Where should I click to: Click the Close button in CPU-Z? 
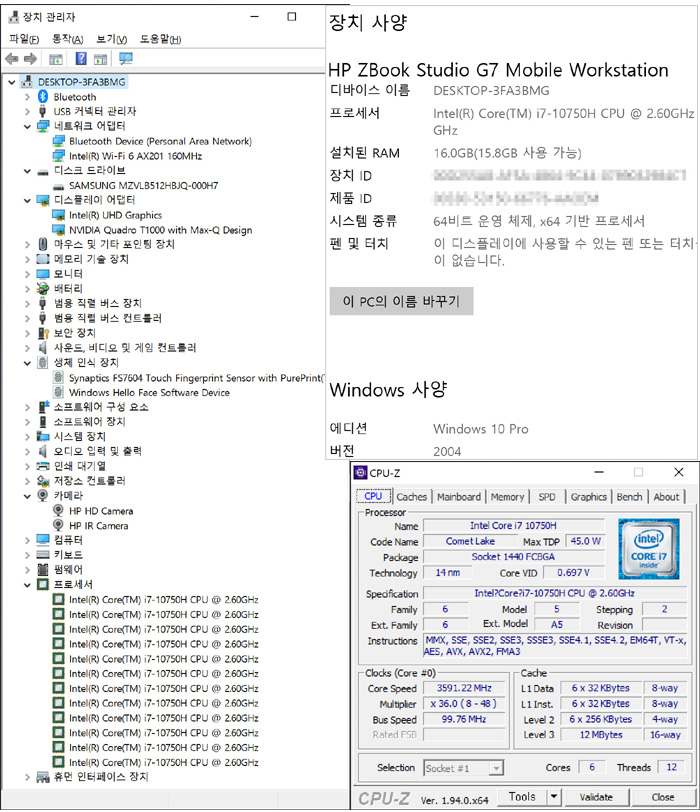click(663, 796)
